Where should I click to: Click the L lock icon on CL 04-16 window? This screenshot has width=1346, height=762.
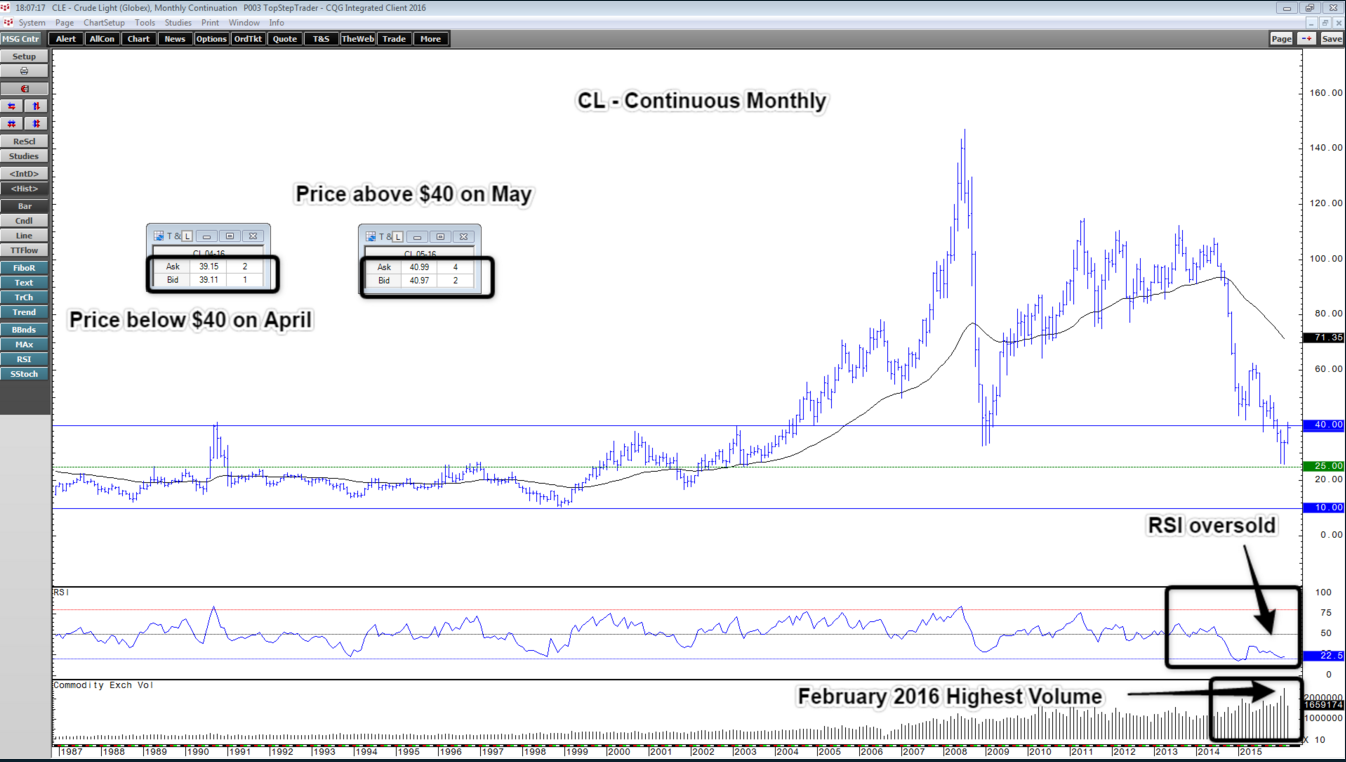[x=187, y=237]
